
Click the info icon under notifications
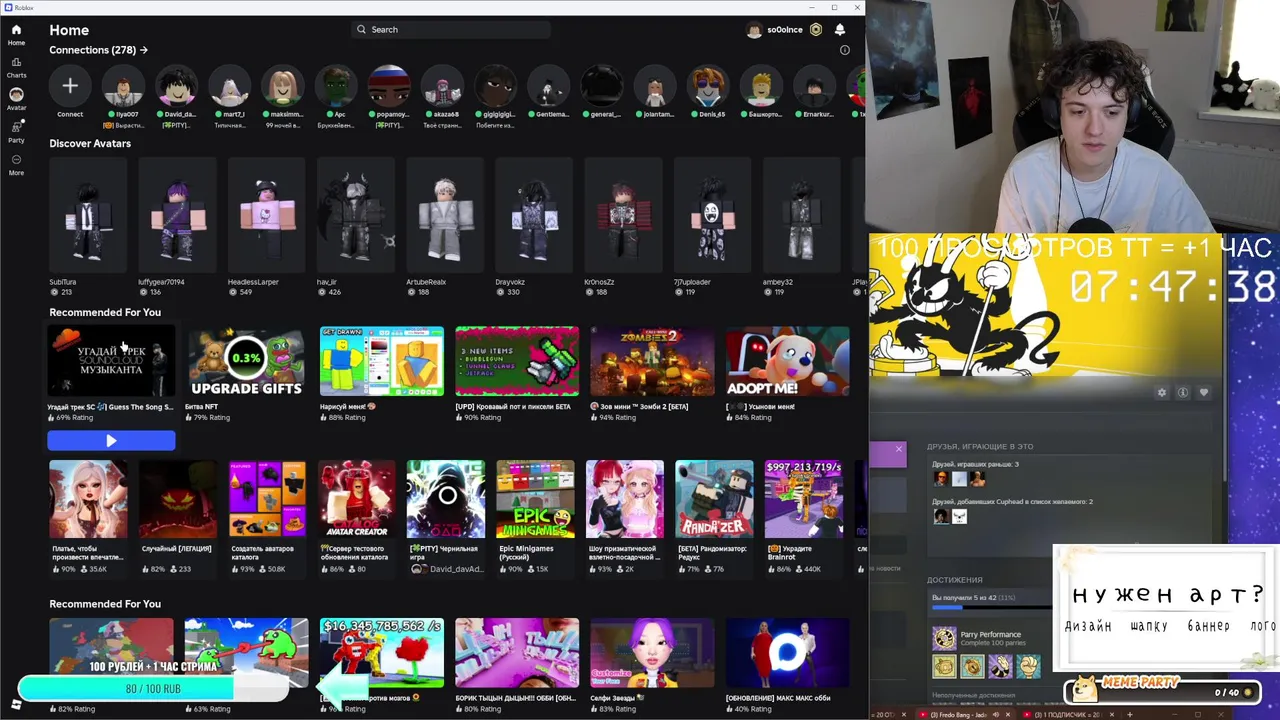pos(844,50)
